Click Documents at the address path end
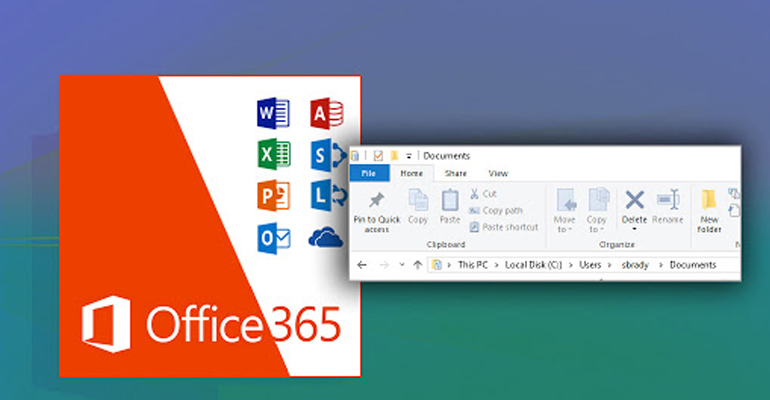Viewport: 770px width, 400px height. click(693, 265)
